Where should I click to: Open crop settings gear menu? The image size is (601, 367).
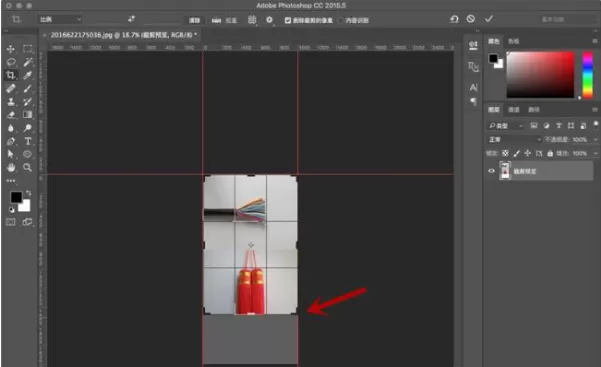[x=269, y=20]
